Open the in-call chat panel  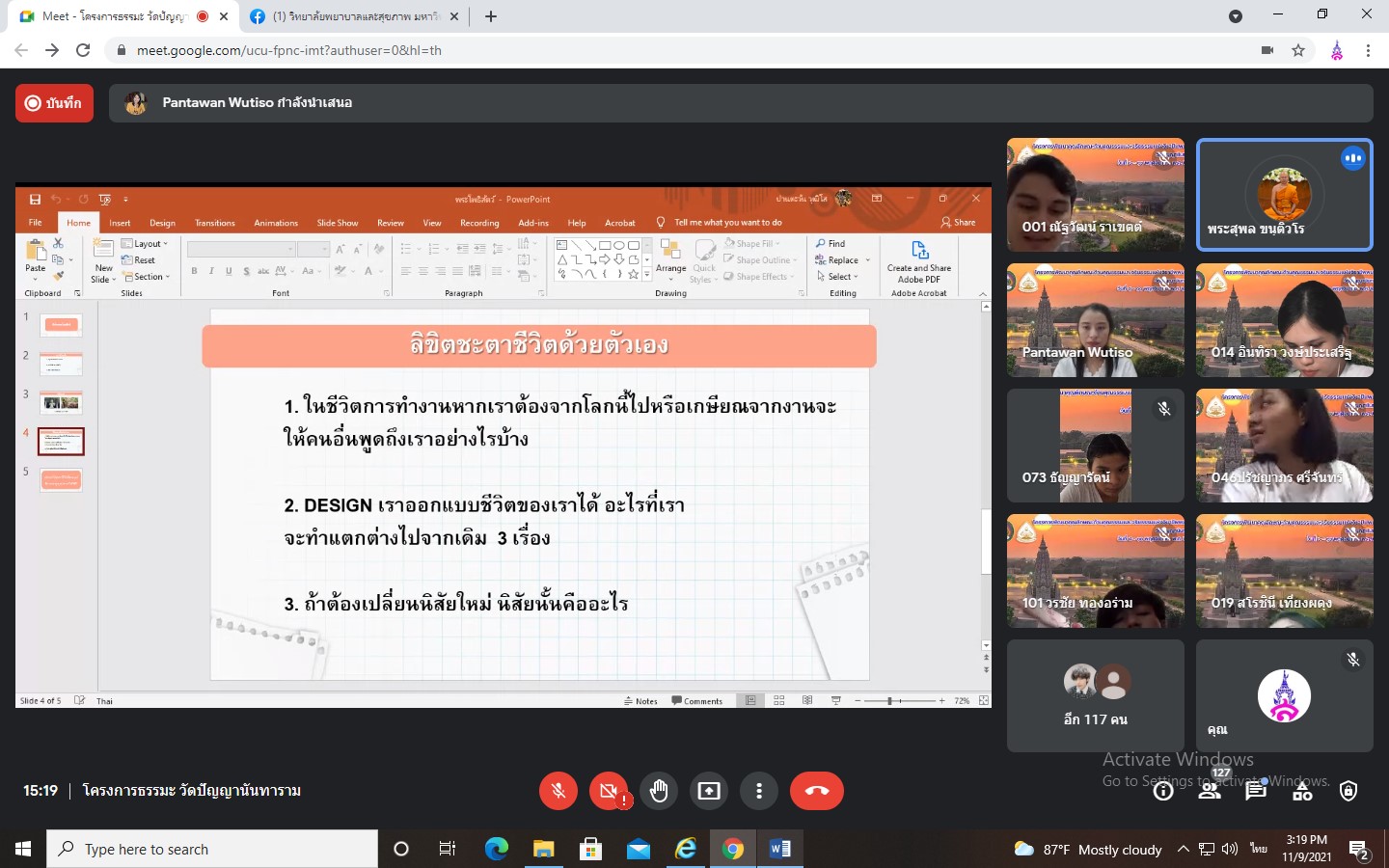click(1255, 792)
